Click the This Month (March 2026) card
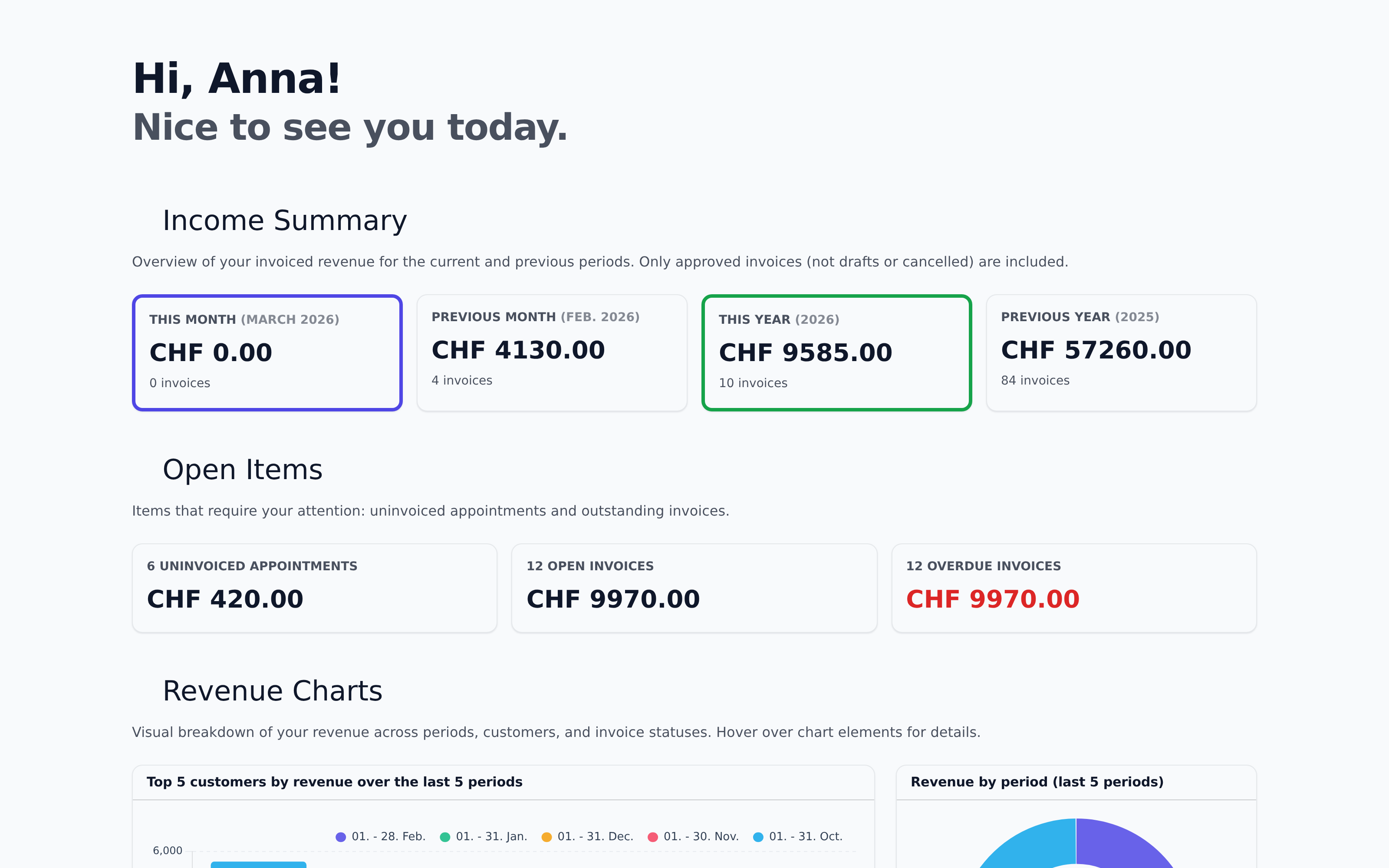The height and width of the screenshot is (868, 1389). coord(267,352)
